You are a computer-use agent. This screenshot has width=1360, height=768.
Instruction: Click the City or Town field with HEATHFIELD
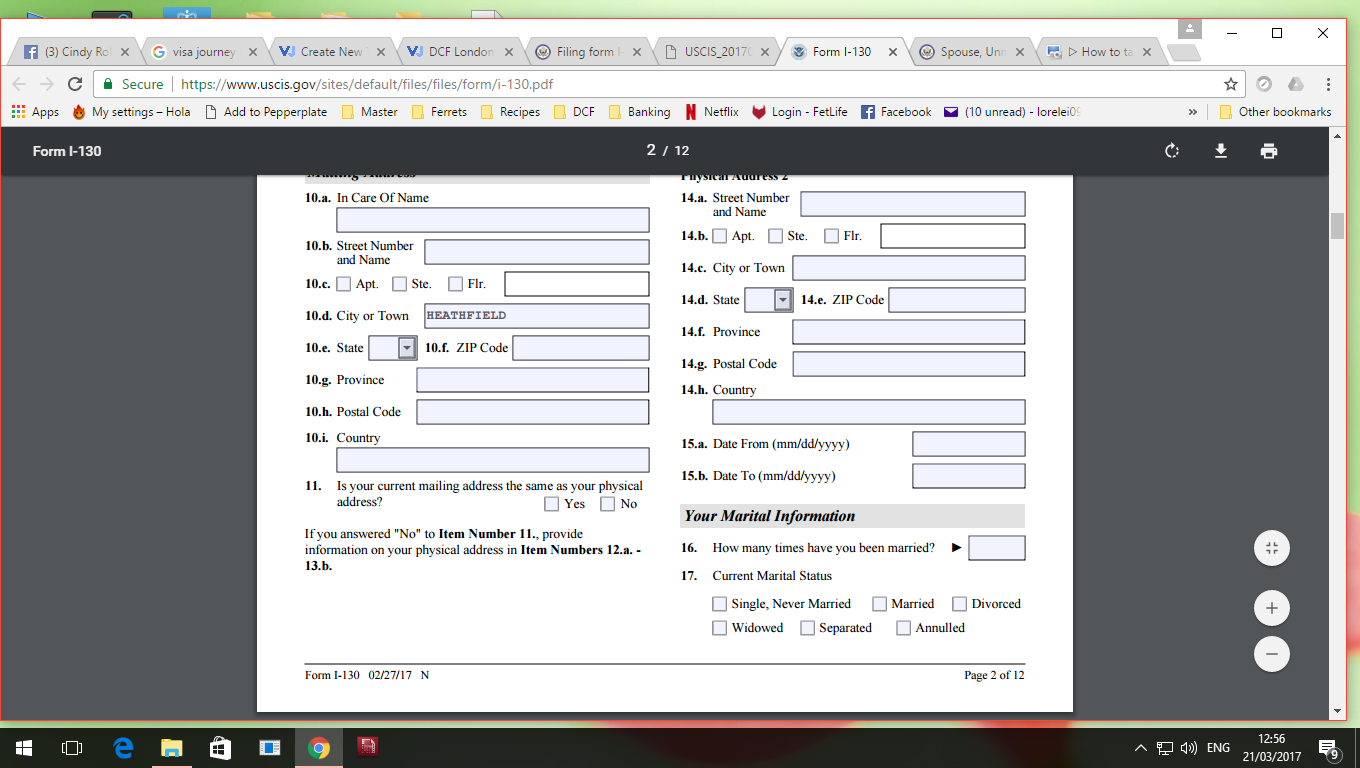[x=537, y=316]
